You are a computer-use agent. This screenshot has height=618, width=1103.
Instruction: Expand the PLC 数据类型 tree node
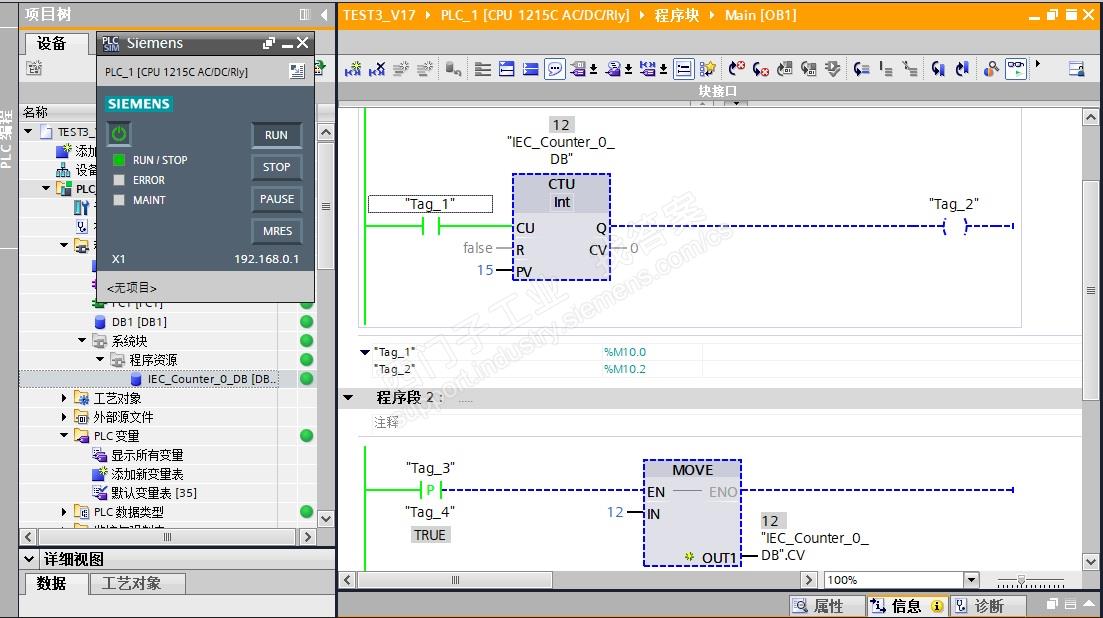coord(64,512)
